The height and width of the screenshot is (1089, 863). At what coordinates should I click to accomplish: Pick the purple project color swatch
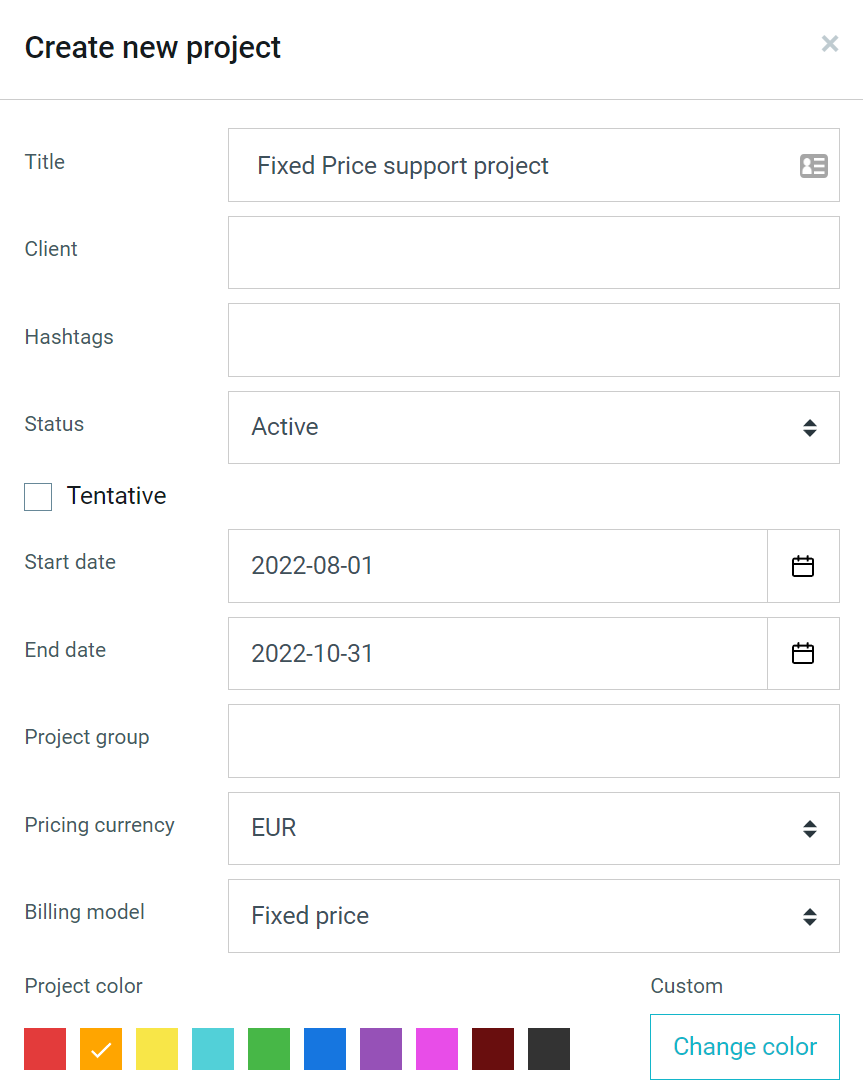(x=381, y=1049)
